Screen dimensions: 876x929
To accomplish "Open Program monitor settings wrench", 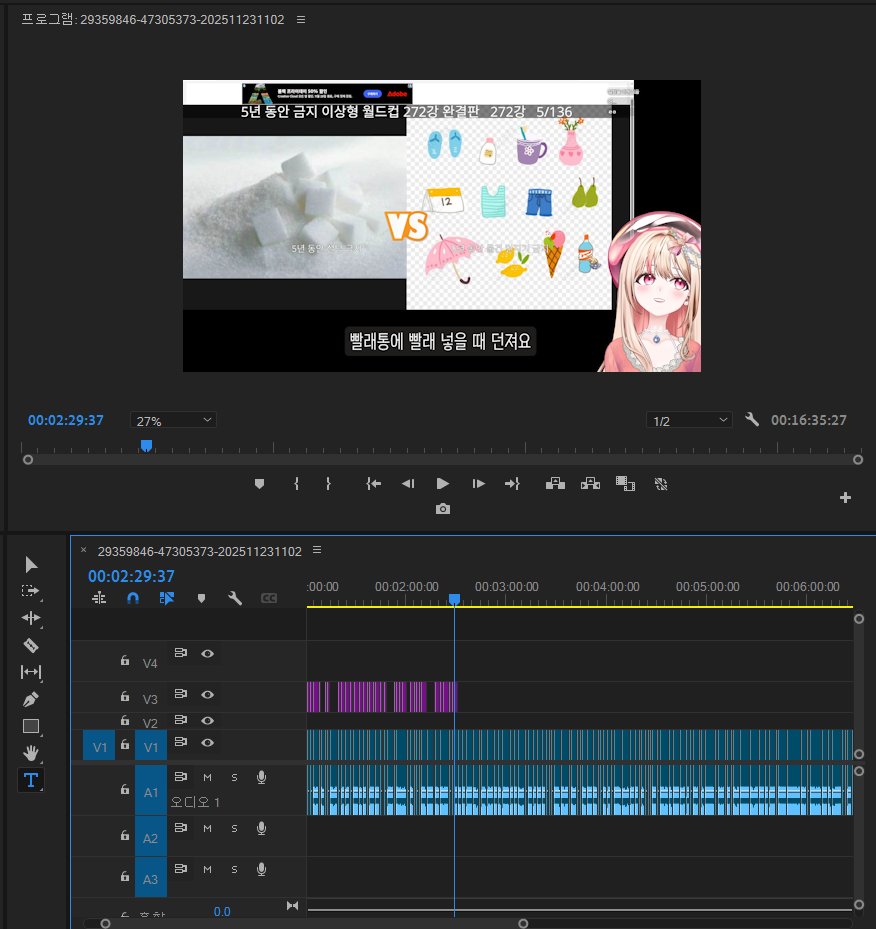I will 752,420.
